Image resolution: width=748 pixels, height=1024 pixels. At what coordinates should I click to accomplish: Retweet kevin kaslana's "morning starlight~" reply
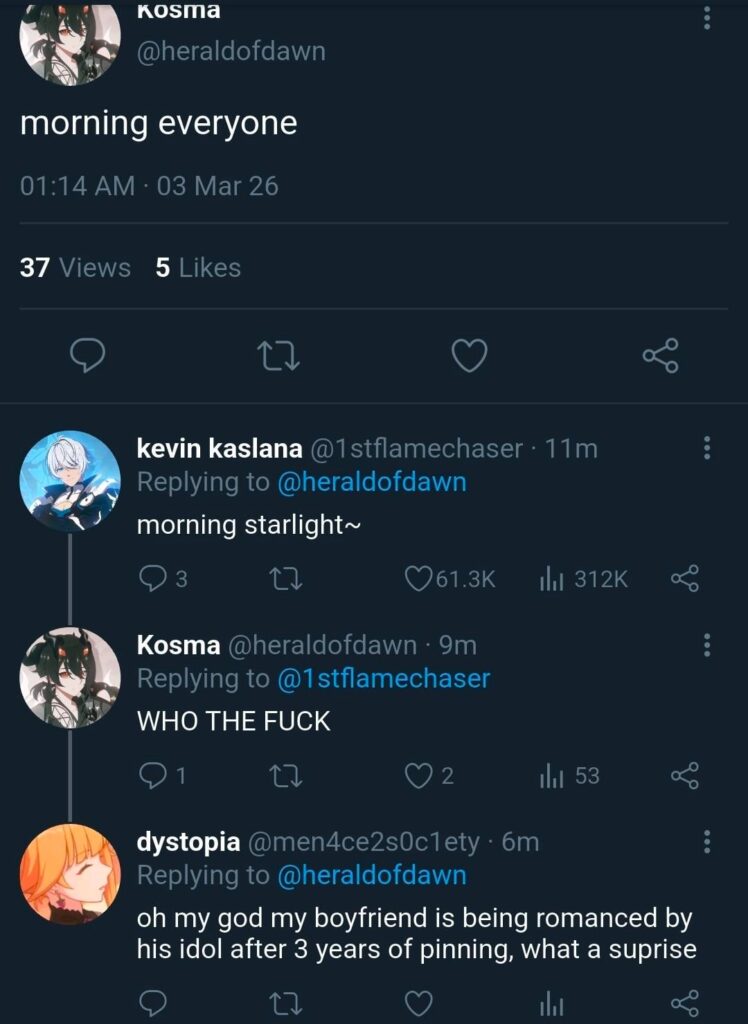click(287, 578)
